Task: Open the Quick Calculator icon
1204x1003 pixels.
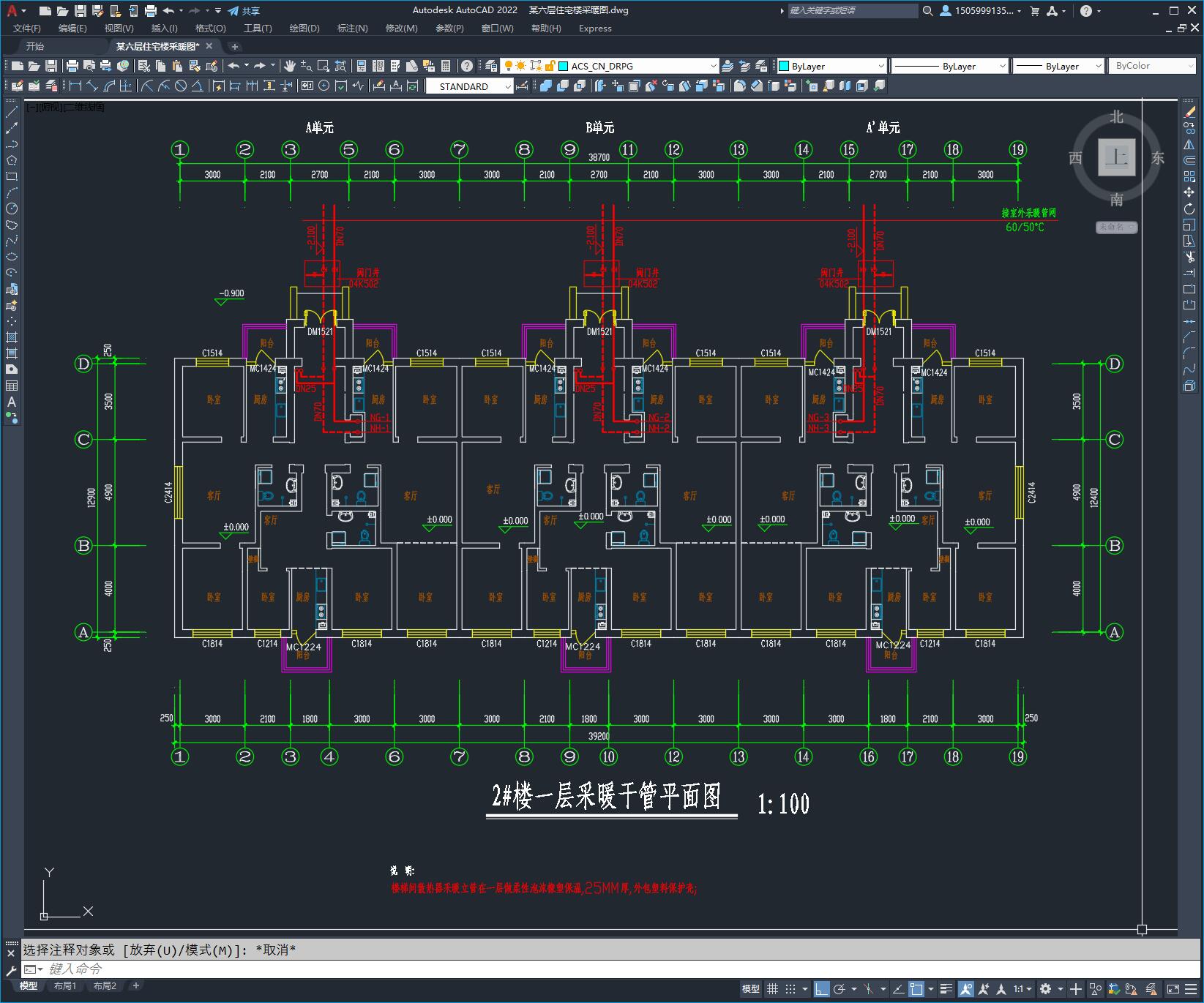Action: (445, 66)
